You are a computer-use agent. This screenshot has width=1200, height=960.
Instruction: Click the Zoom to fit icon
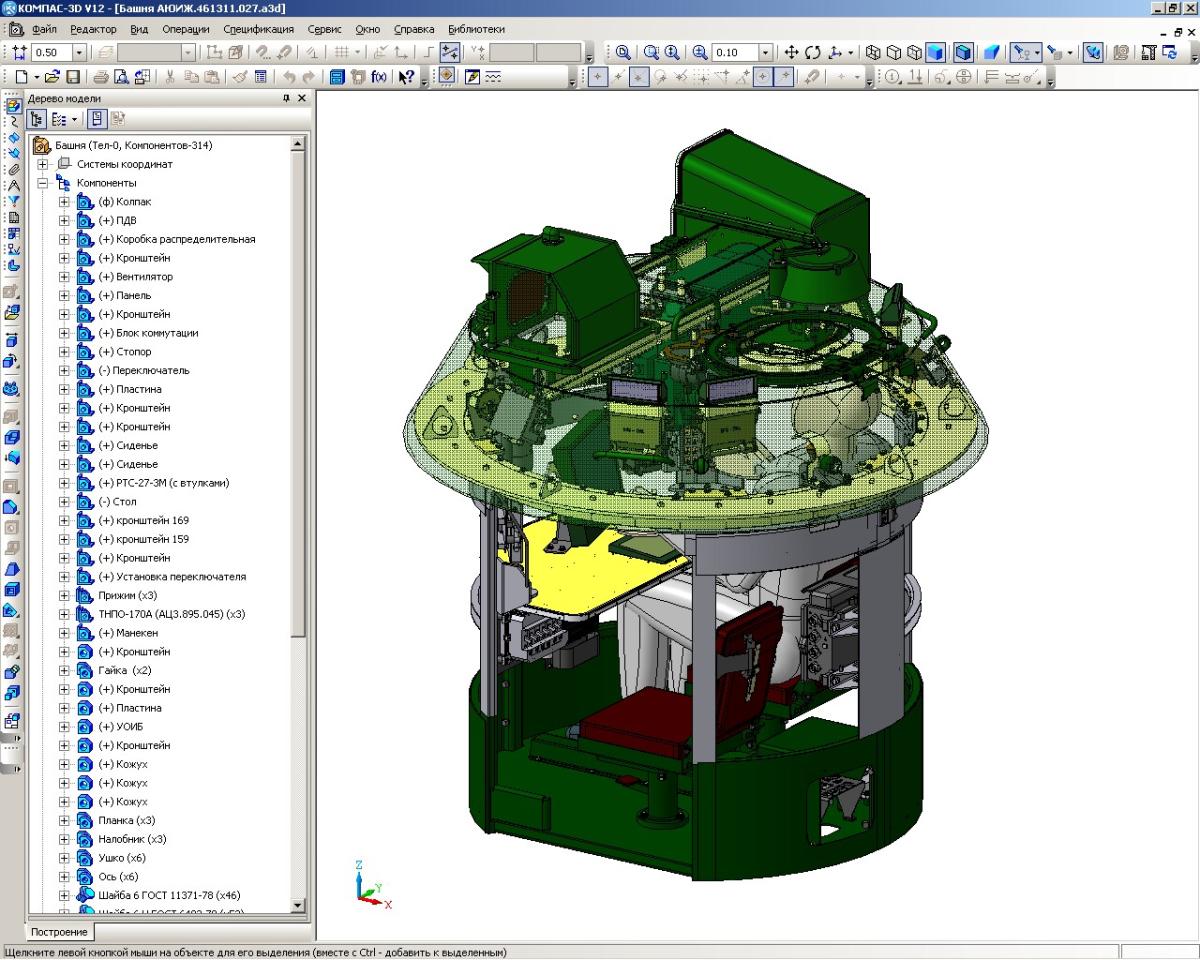pyautogui.click(x=623, y=52)
